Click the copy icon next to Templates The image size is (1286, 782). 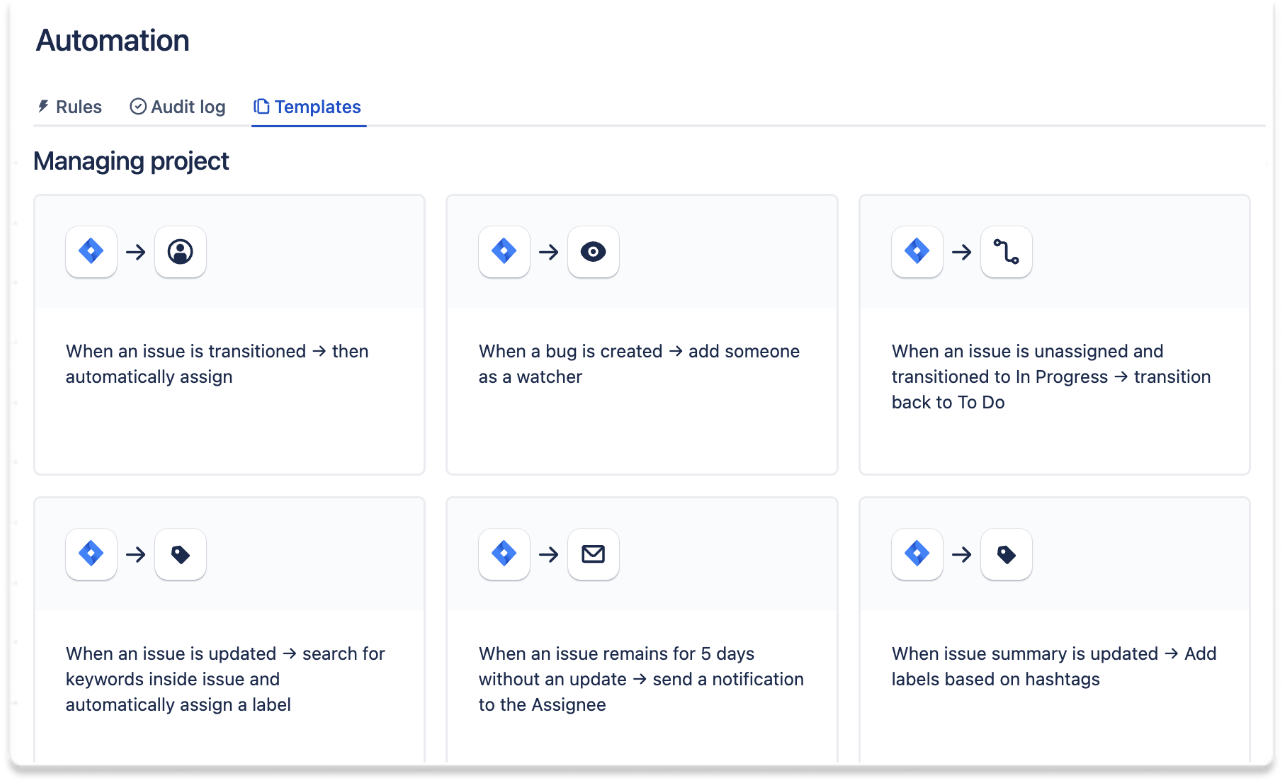[262, 106]
